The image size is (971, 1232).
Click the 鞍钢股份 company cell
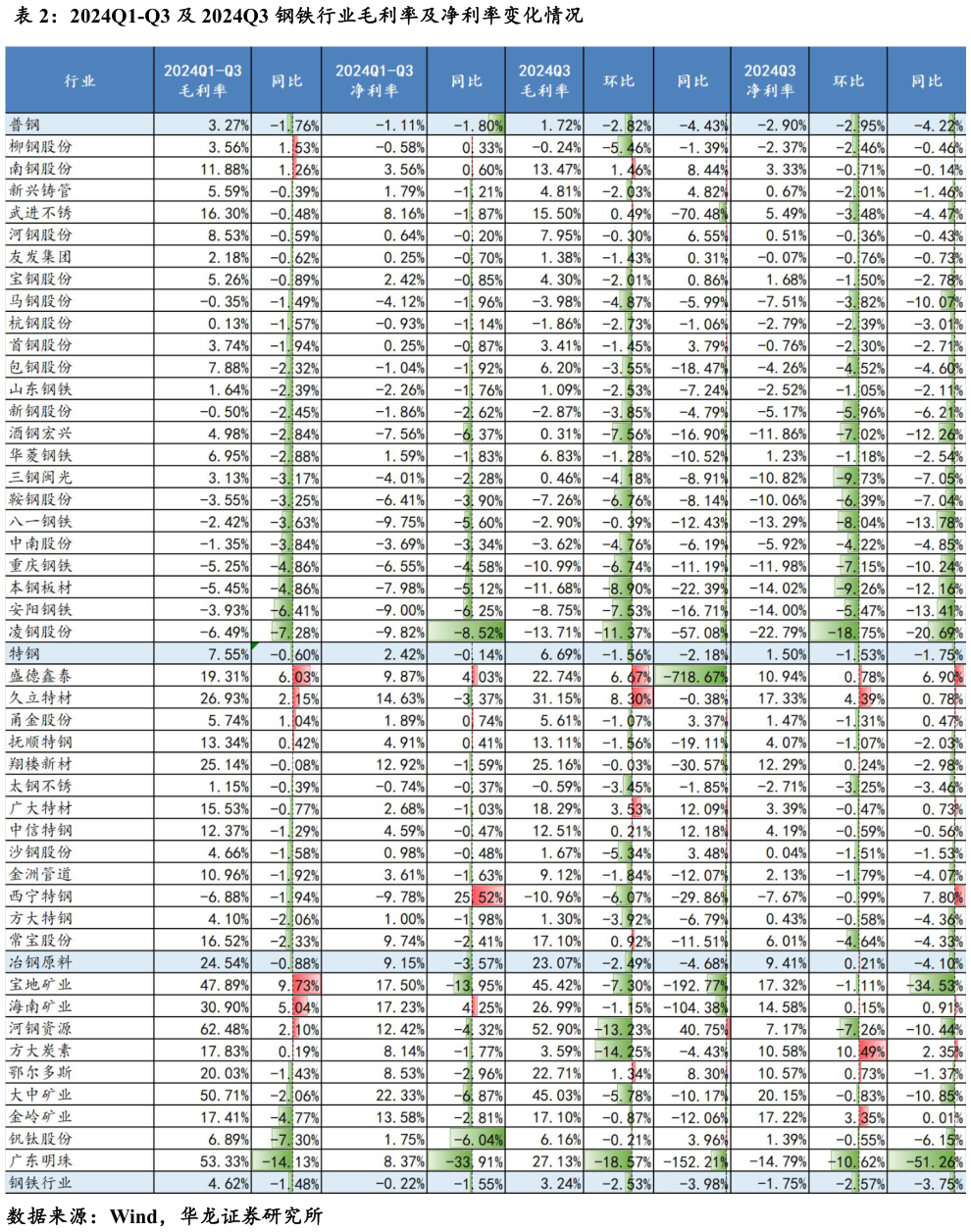40,499
